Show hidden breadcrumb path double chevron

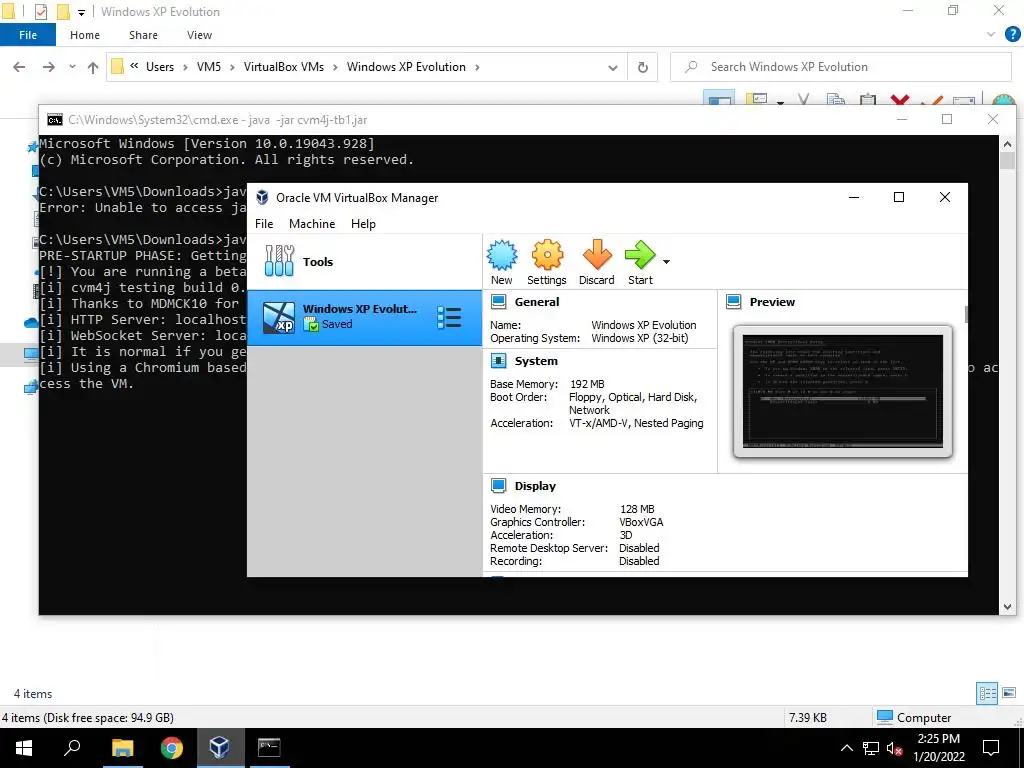coord(135,66)
